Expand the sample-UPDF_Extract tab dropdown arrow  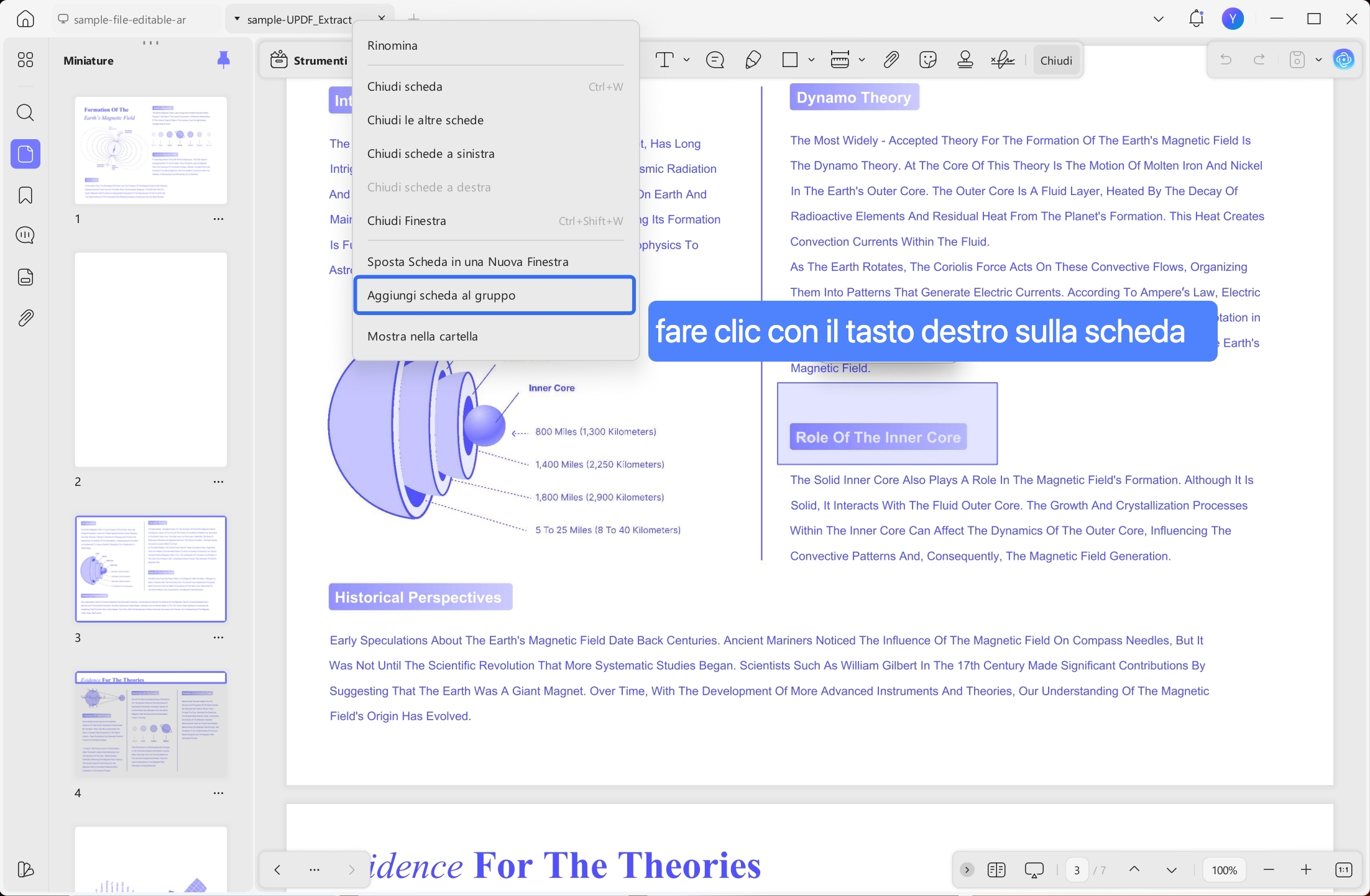coord(237,19)
